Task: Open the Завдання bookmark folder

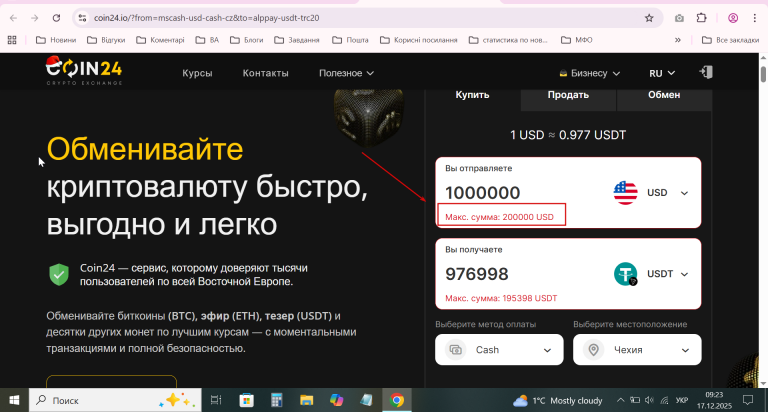Action: click(x=297, y=40)
